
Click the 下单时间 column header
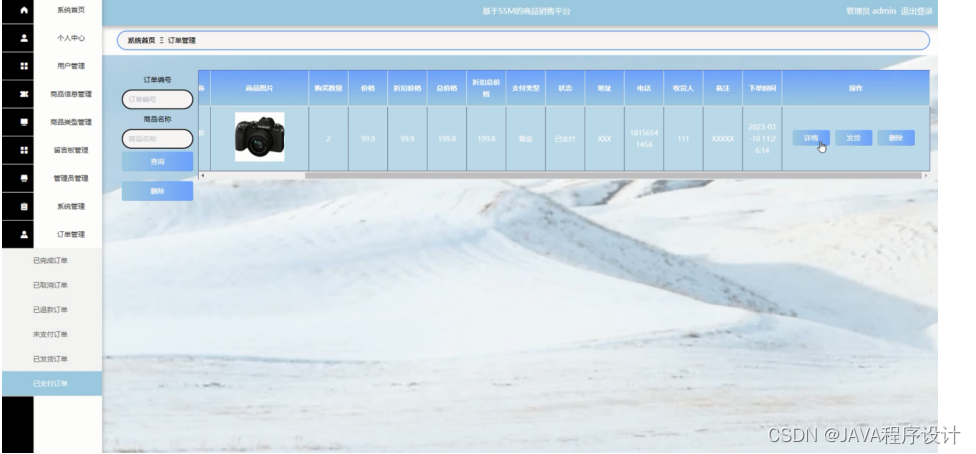(762, 88)
